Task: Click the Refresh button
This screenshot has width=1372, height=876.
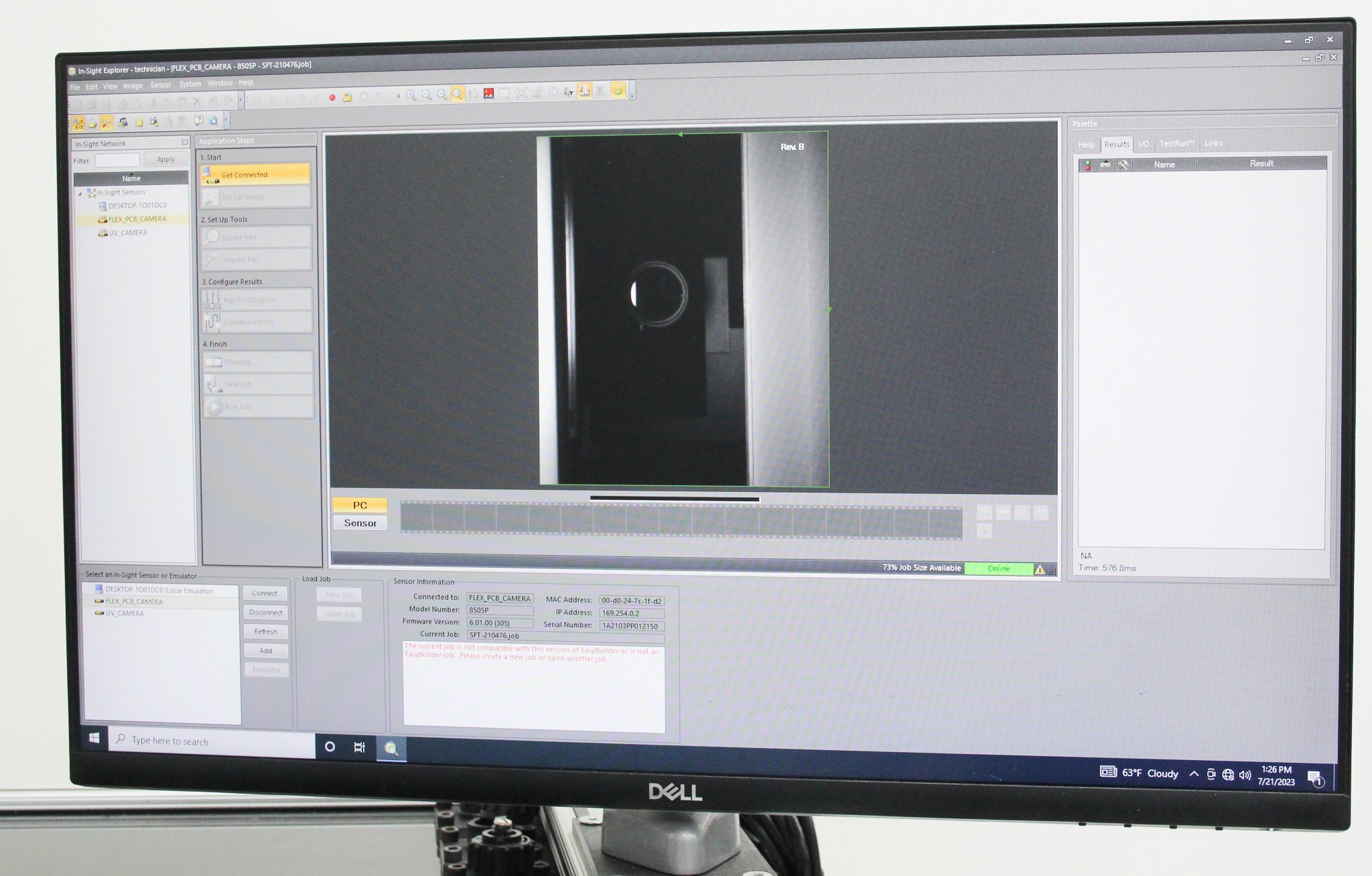Action: [x=266, y=631]
